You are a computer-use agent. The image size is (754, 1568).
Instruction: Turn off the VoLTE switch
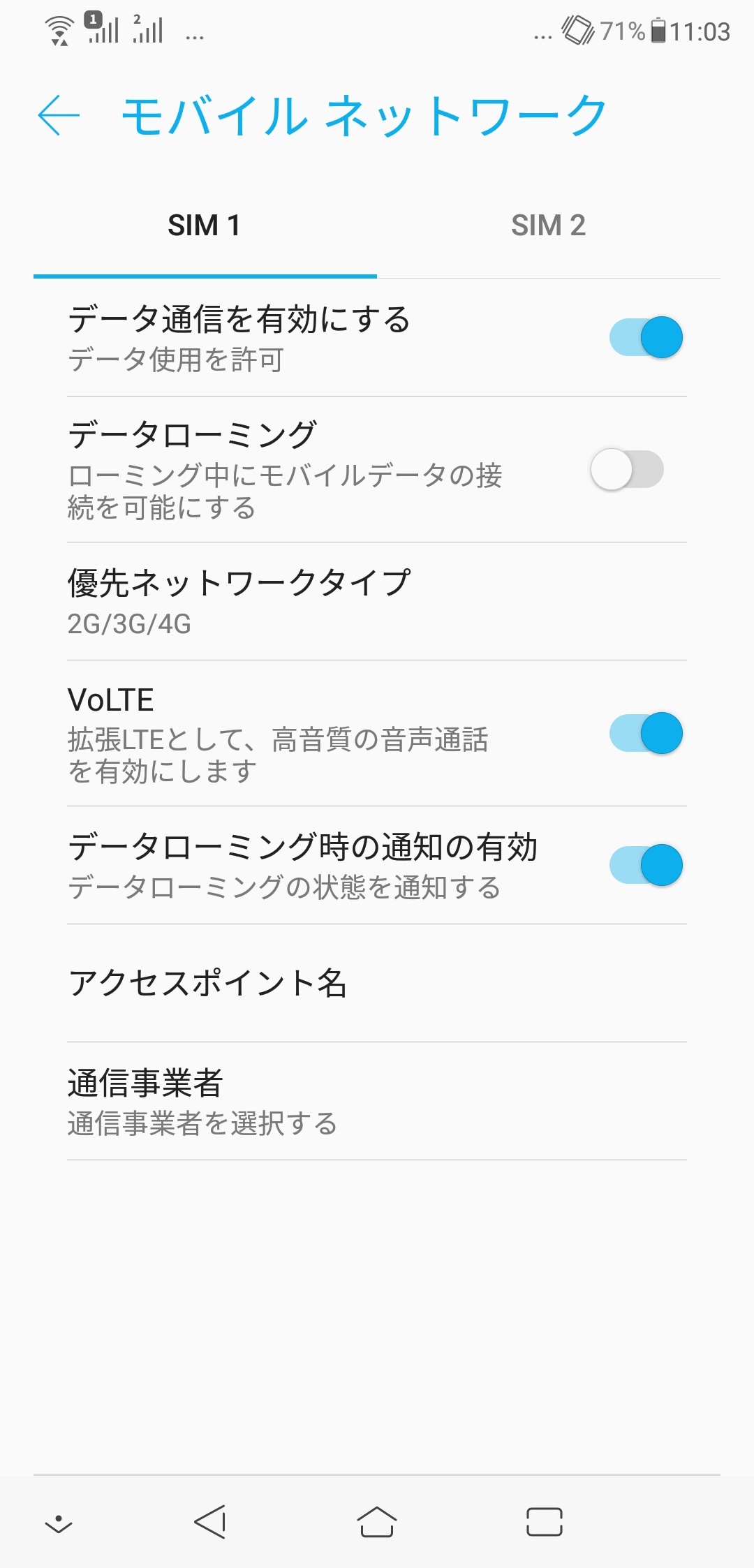tap(646, 733)
